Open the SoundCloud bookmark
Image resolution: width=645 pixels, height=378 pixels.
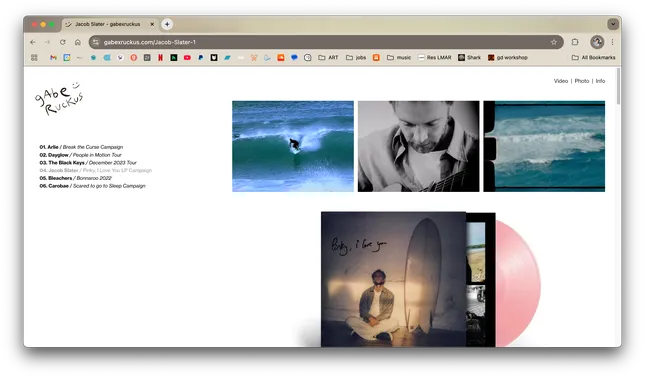point(281,58)
